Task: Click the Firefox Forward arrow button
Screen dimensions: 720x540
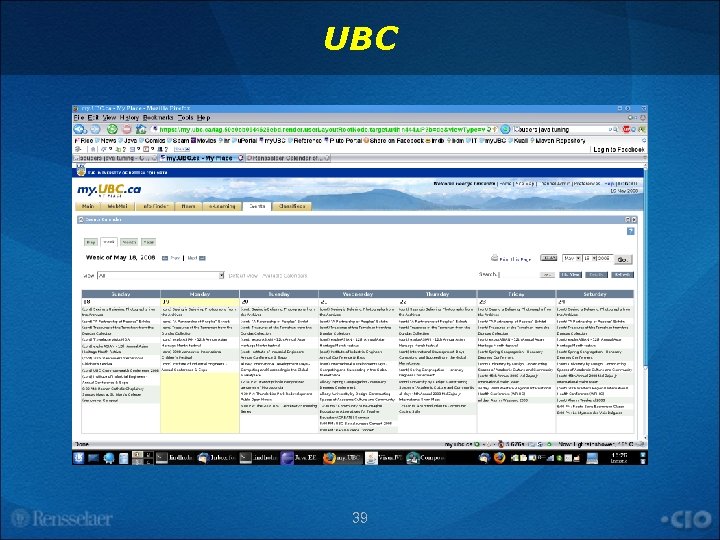Action: (x=96, y=129)
